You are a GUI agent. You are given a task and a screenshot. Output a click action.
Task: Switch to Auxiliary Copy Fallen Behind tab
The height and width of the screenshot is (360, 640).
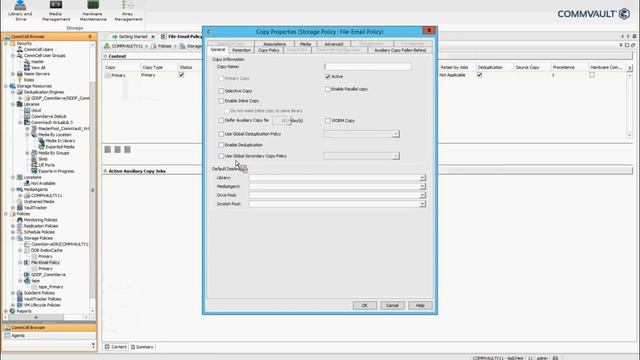[x=400, y=50]
